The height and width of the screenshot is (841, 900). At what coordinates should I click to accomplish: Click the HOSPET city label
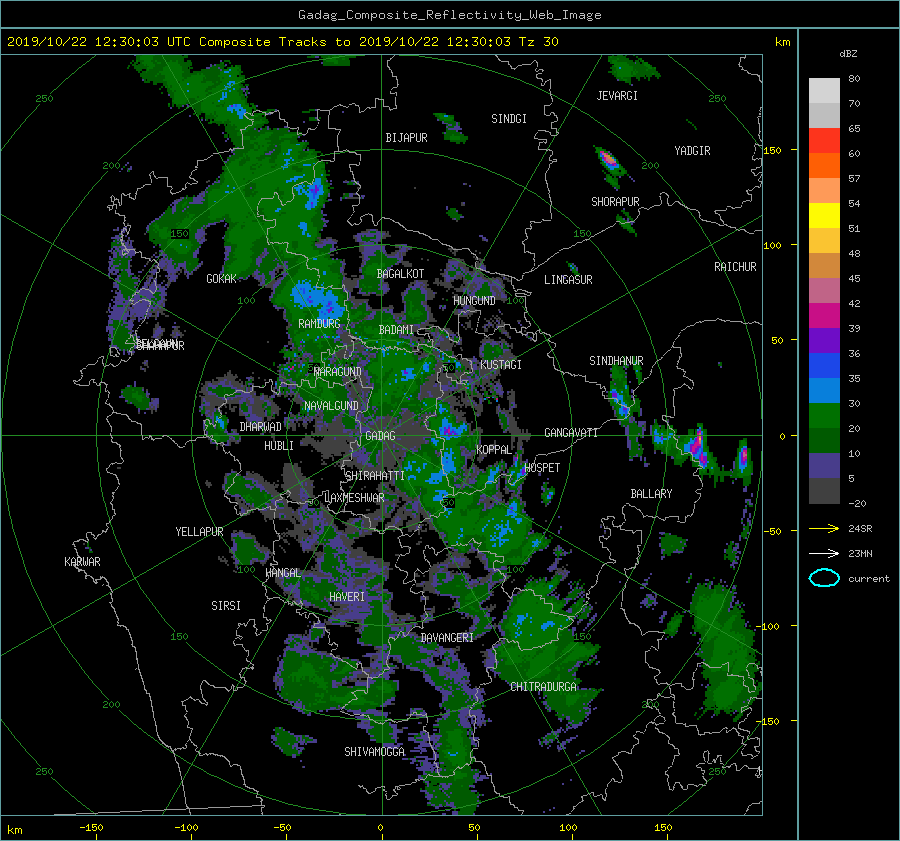[542, 468]
